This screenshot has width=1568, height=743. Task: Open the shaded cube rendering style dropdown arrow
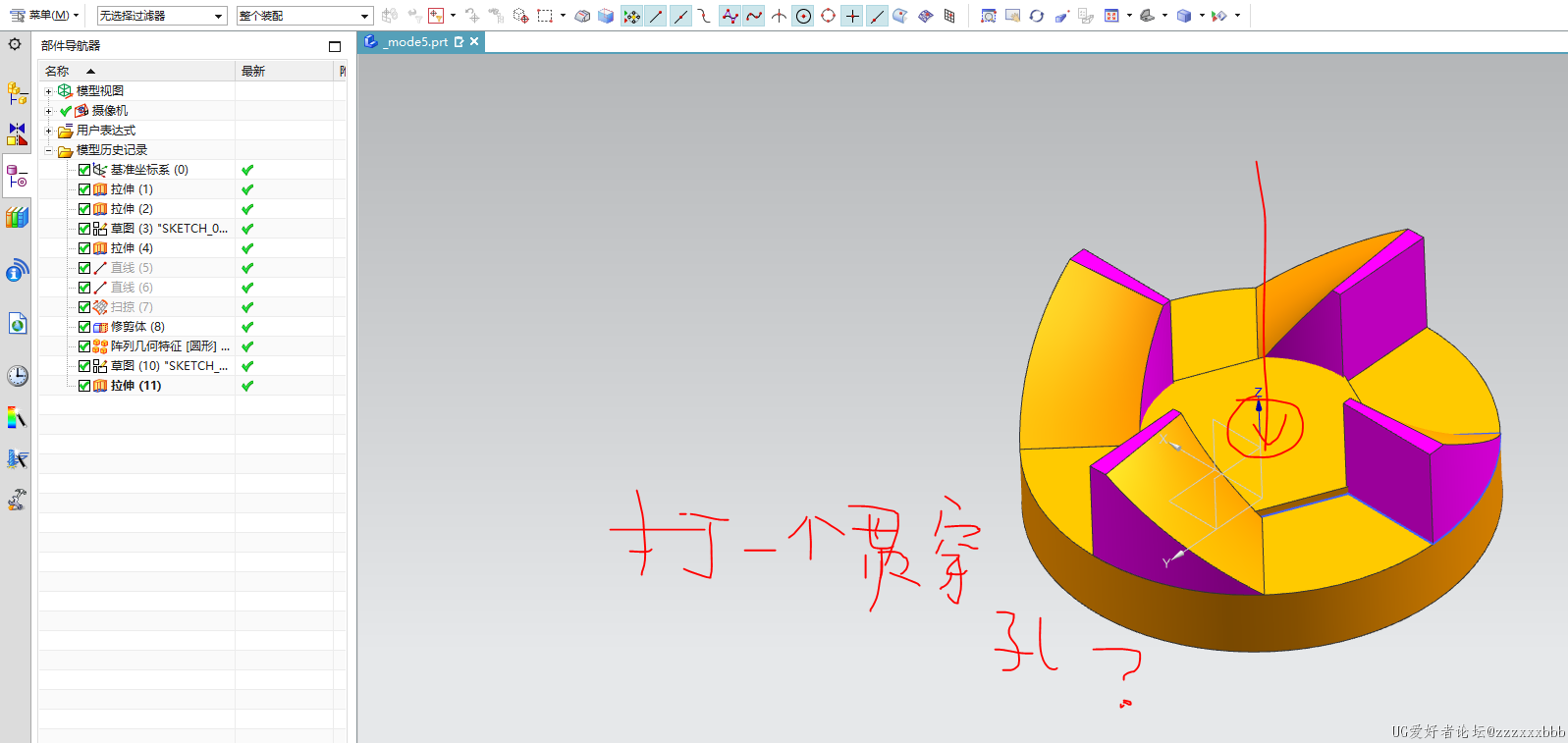(1202, 16)
